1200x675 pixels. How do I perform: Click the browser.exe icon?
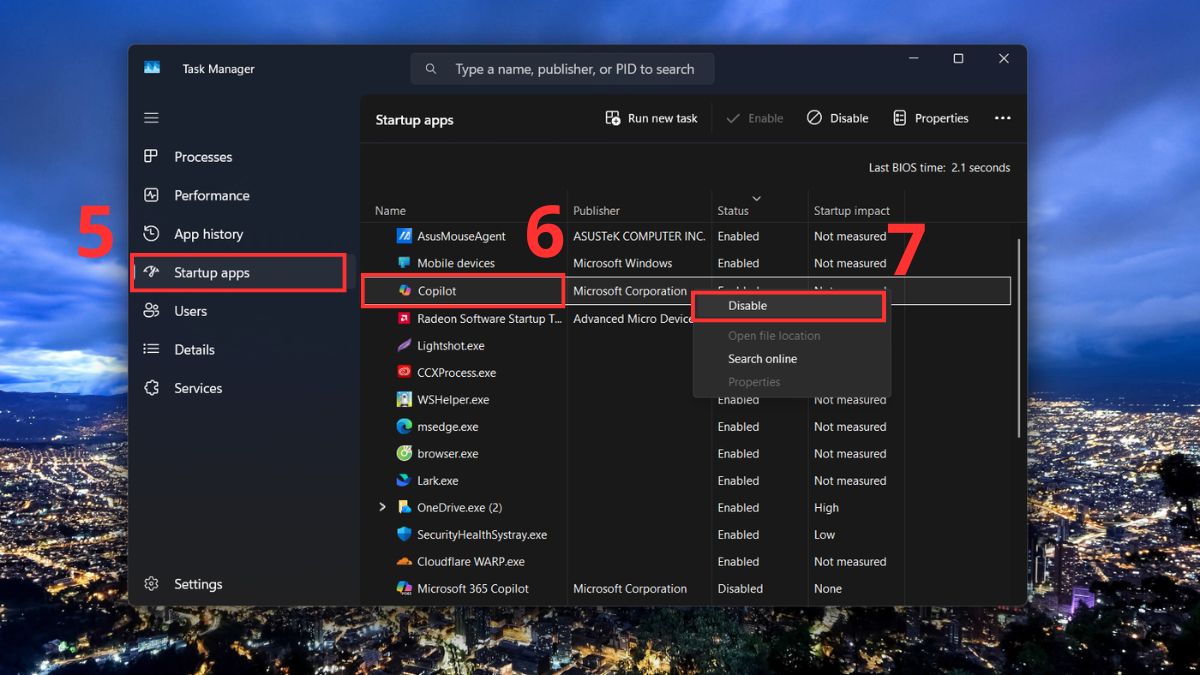tap(404, 453)
